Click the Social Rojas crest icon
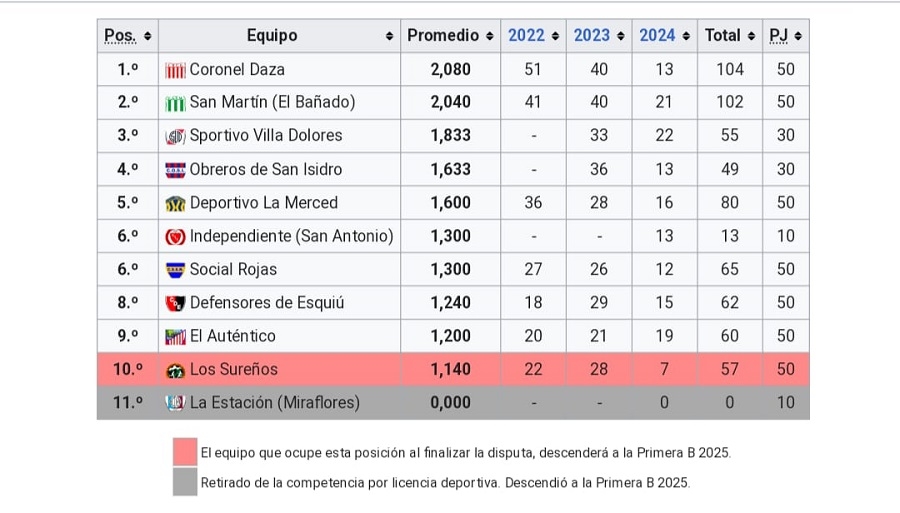The width and height of the screenshot is (900, 513). (x=175, y=270)
